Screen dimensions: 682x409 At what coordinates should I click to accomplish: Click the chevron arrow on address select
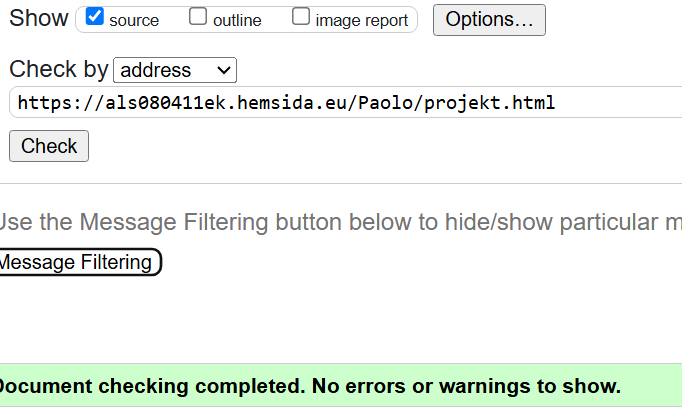pos(224,70)
